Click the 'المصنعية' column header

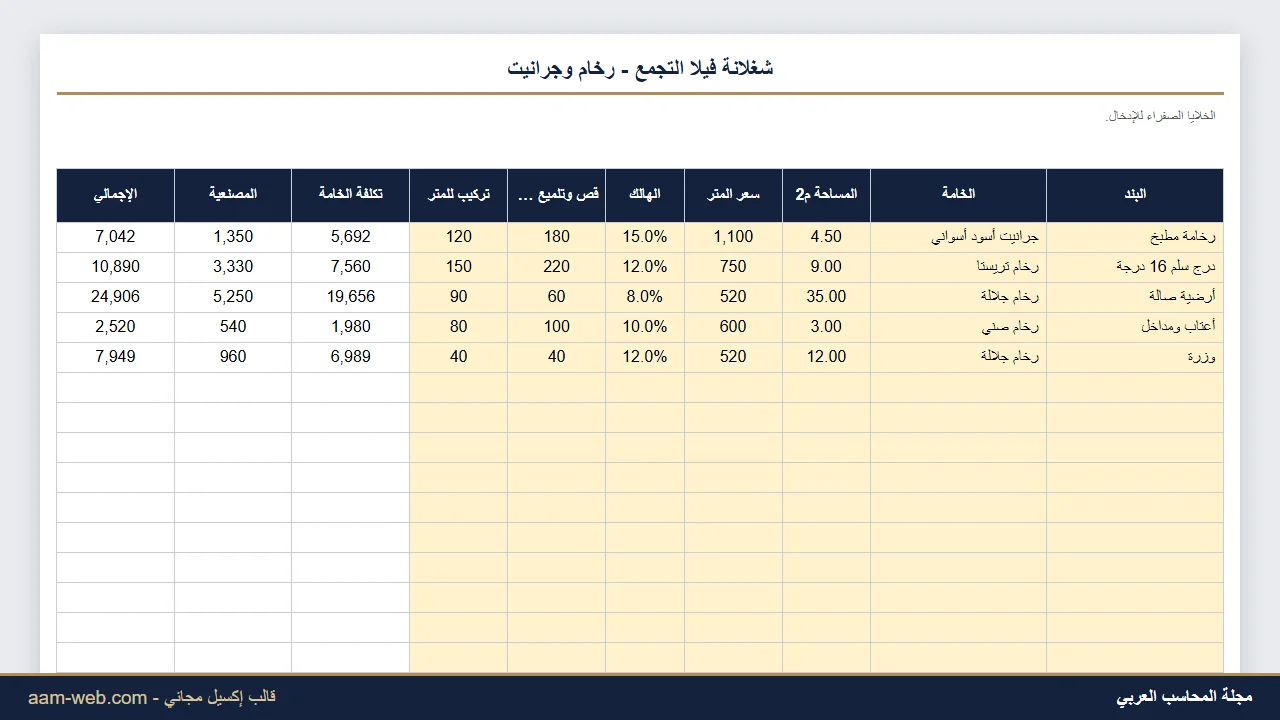pyautogui.click(x=233, y=195)
